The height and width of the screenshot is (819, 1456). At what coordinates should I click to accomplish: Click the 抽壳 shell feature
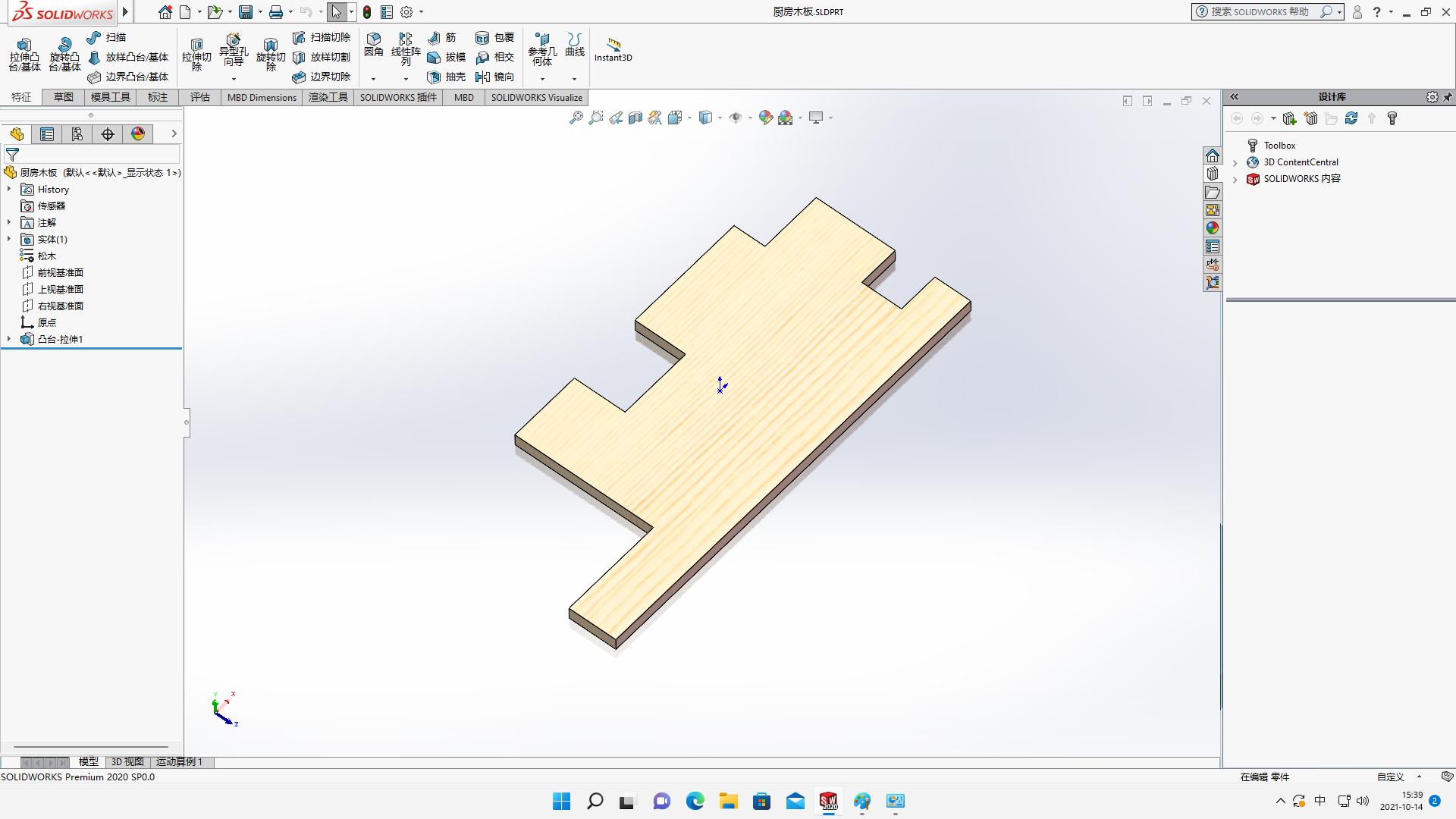(447, 77)
